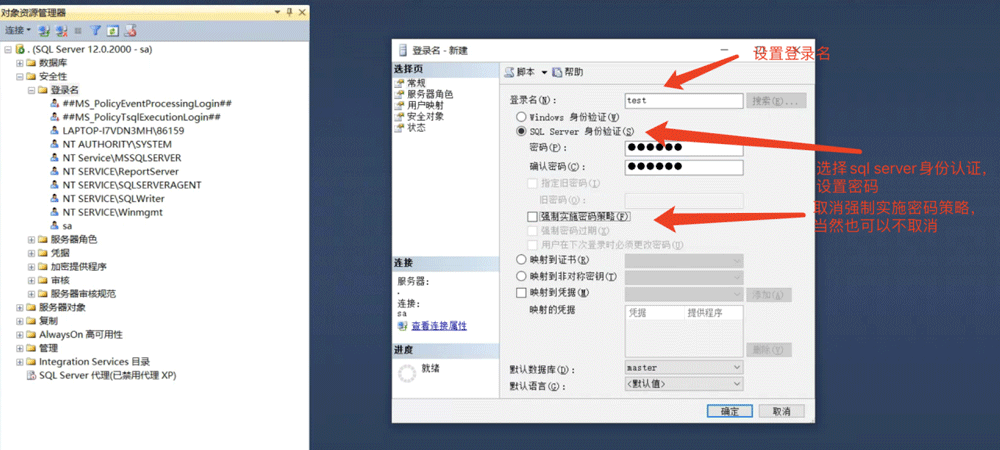Viewport: 1000px width, 450px height.
Task: Click the login icon beside ##MS_PolicyEventProcessingLogin##
Action: point(55,103)
